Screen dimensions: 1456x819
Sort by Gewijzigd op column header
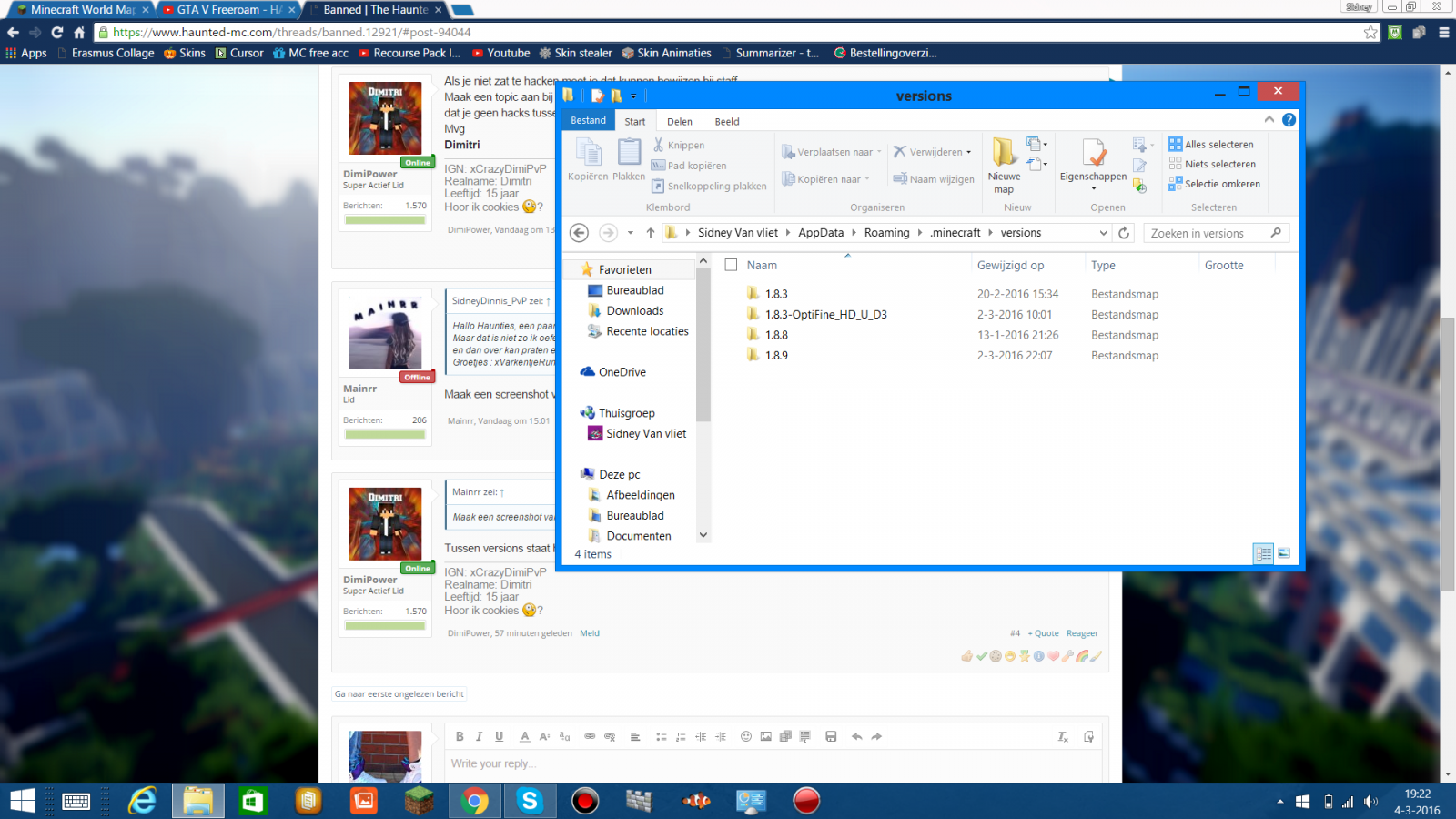1010,265
